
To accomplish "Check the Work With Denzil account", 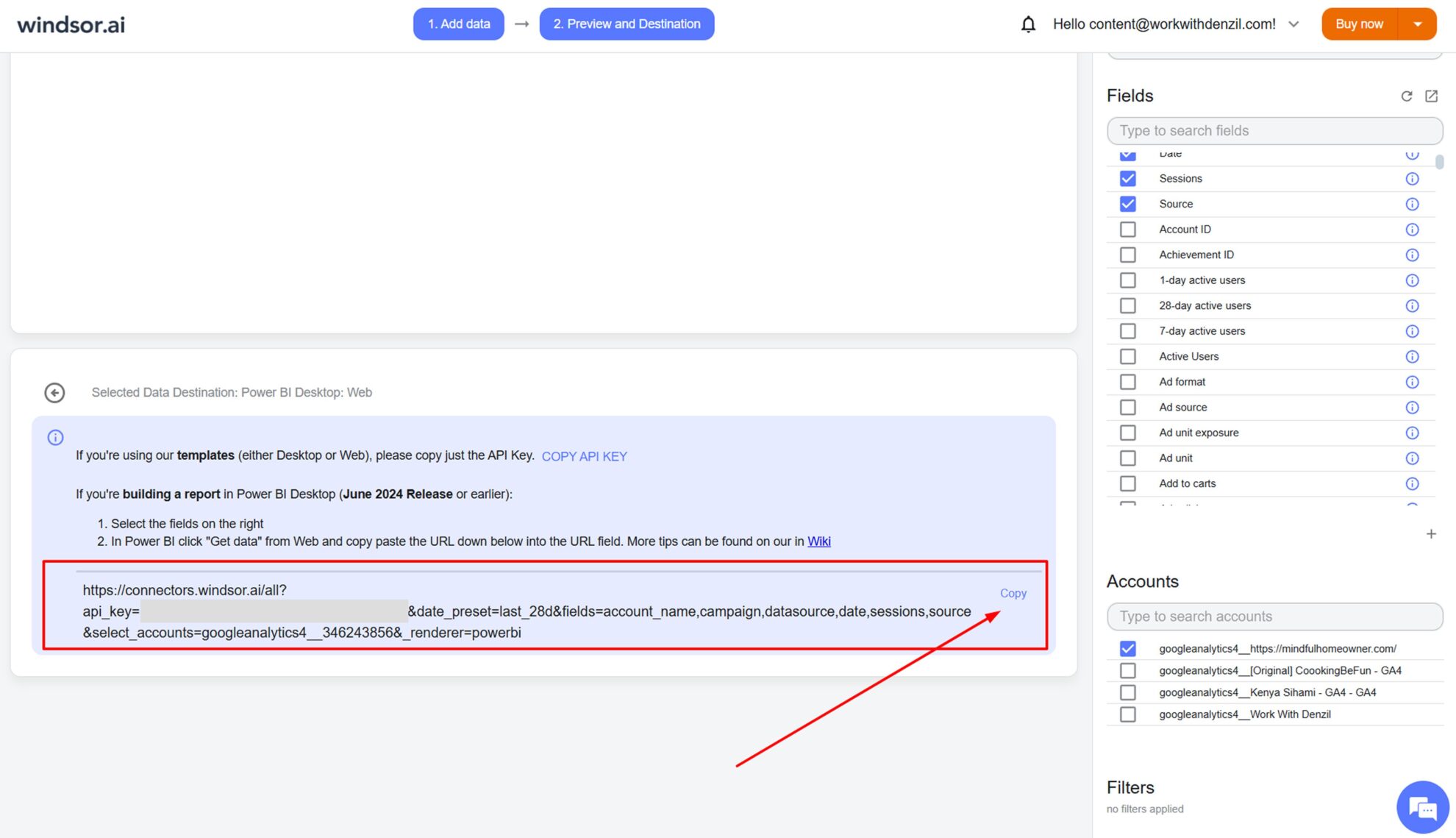I will (x=1127, y=714).
